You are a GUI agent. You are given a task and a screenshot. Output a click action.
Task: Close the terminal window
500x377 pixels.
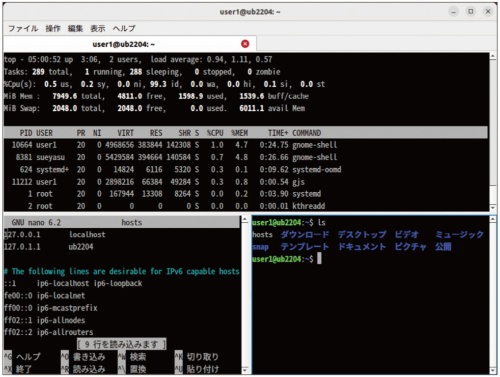coord(488,12)
